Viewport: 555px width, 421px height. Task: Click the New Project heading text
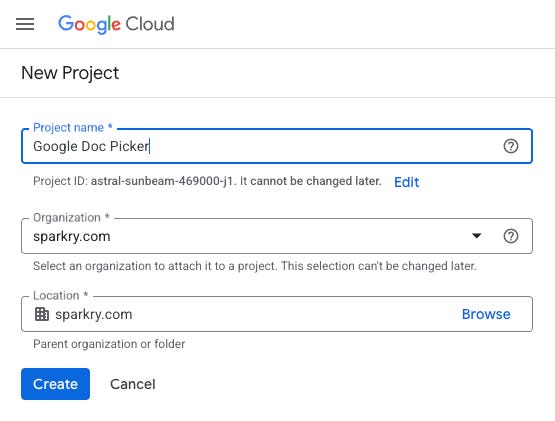tap(70, 73)
